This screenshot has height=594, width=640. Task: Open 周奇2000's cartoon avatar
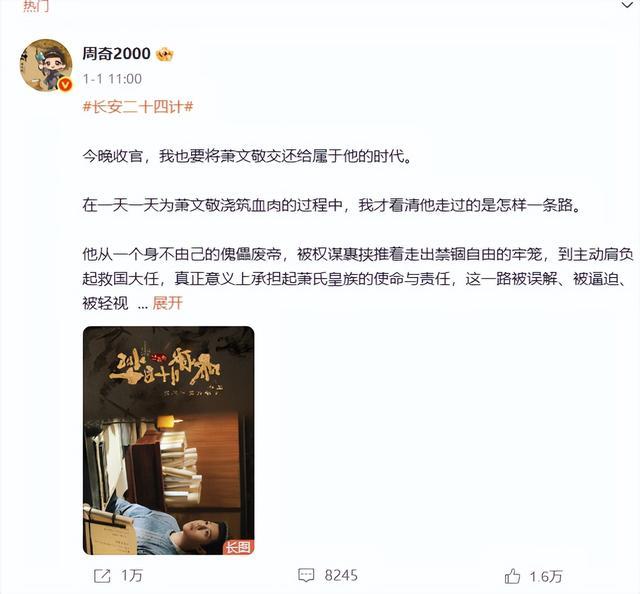[46, 65]
